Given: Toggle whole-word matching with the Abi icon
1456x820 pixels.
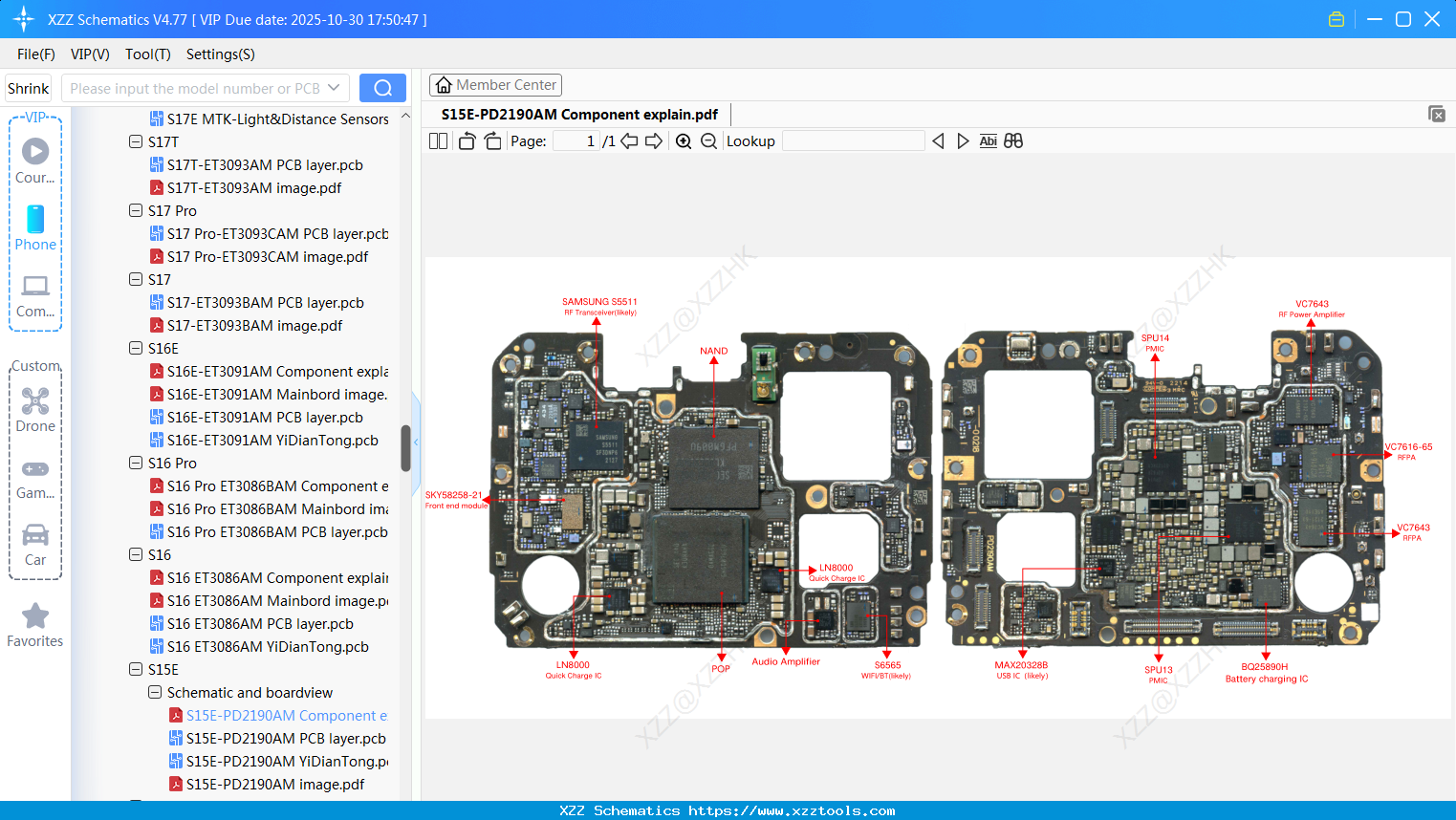Looking at the screenshot, I should click(x=988, y=140).
